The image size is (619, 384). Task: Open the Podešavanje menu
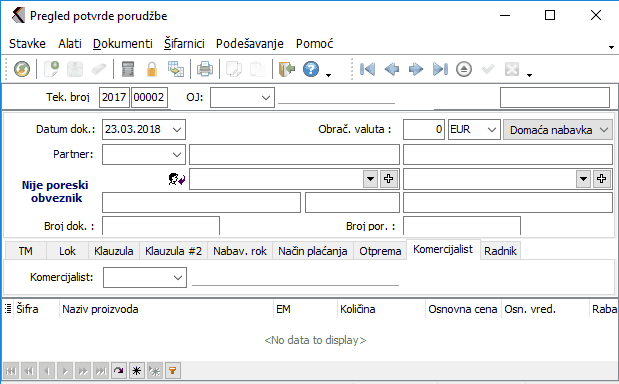[x=249, y=43]
